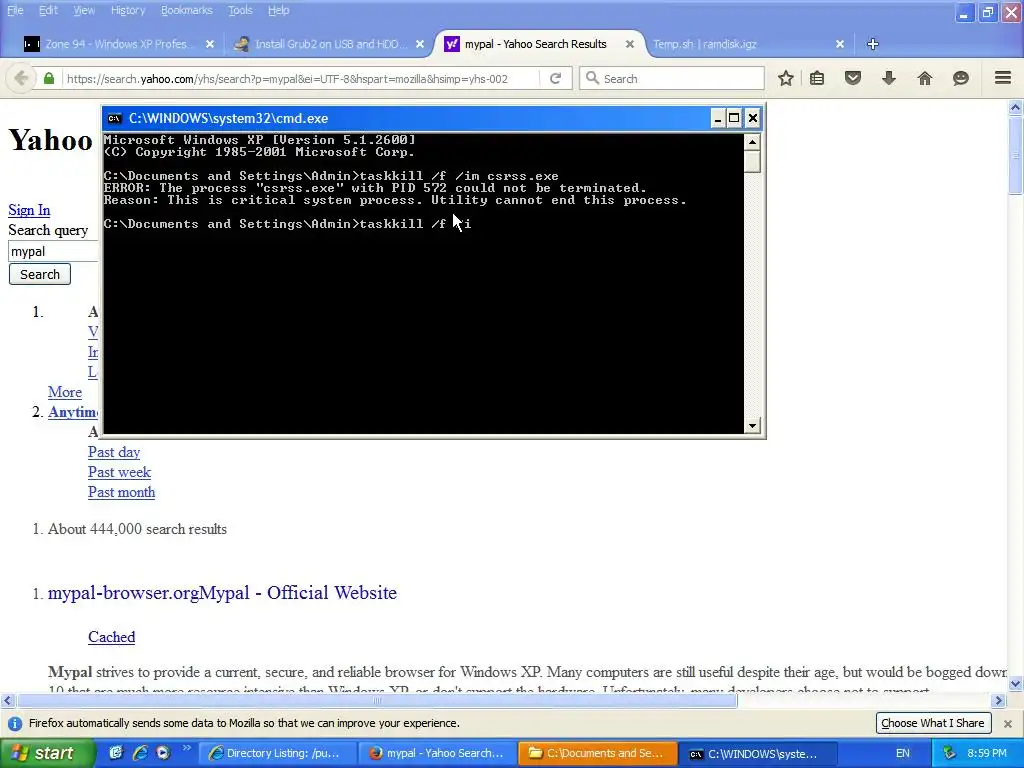Open the History menu

(128, 10)
